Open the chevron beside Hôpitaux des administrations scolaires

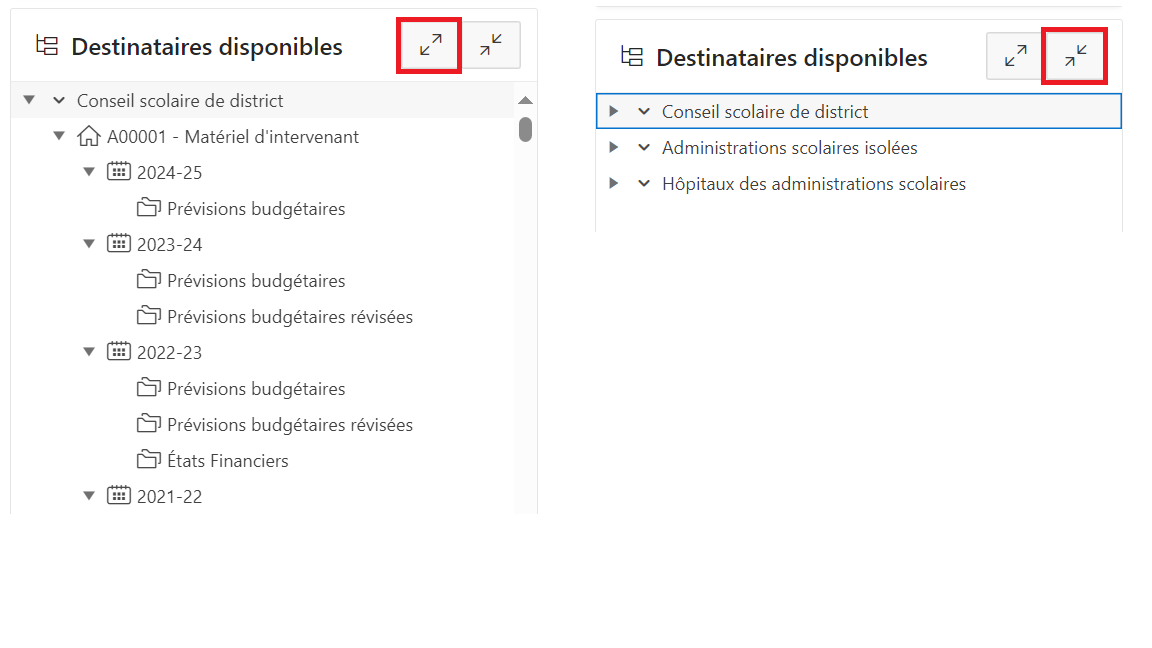pyautogui.click(x=644, y=184)
